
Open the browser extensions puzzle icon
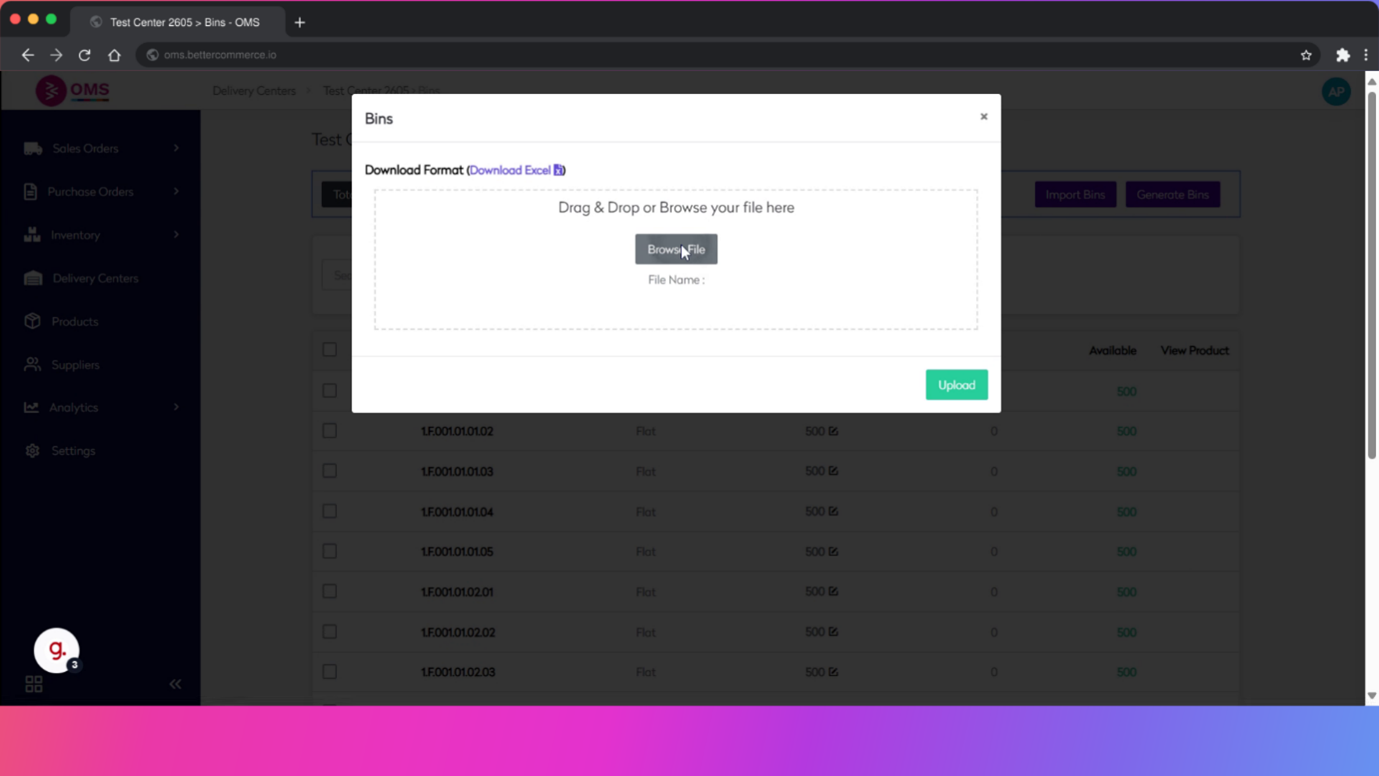tap(1342, 55)
